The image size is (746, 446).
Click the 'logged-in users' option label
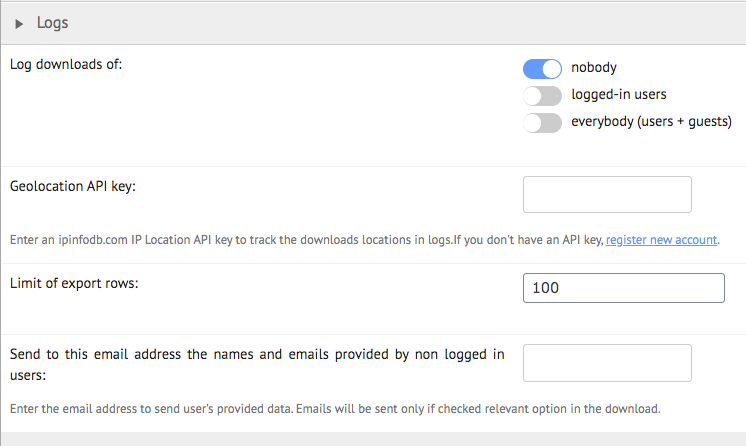pyautogui.click(x=618, y=94)
